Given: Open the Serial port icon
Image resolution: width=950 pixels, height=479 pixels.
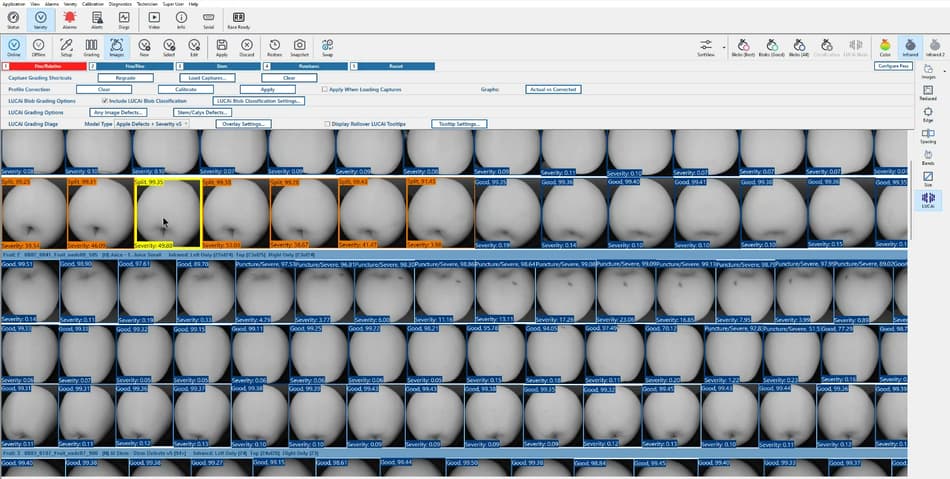Looking at the screenshot, I should (x=208, y=20).
